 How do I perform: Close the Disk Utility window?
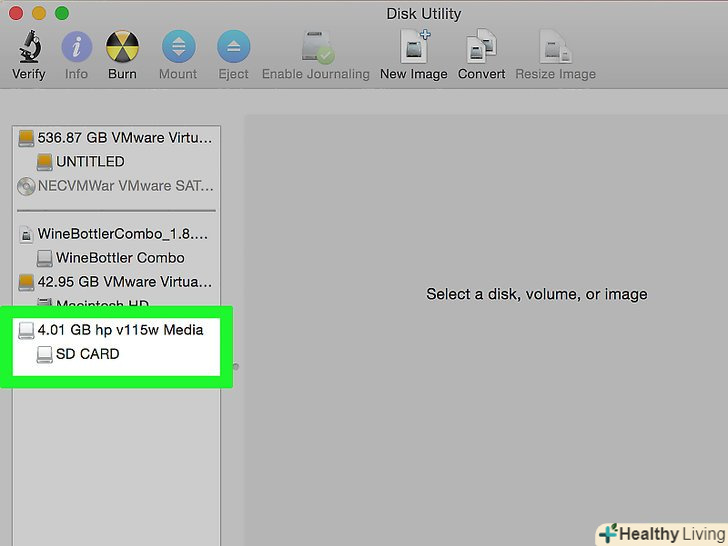click(16, 13)
